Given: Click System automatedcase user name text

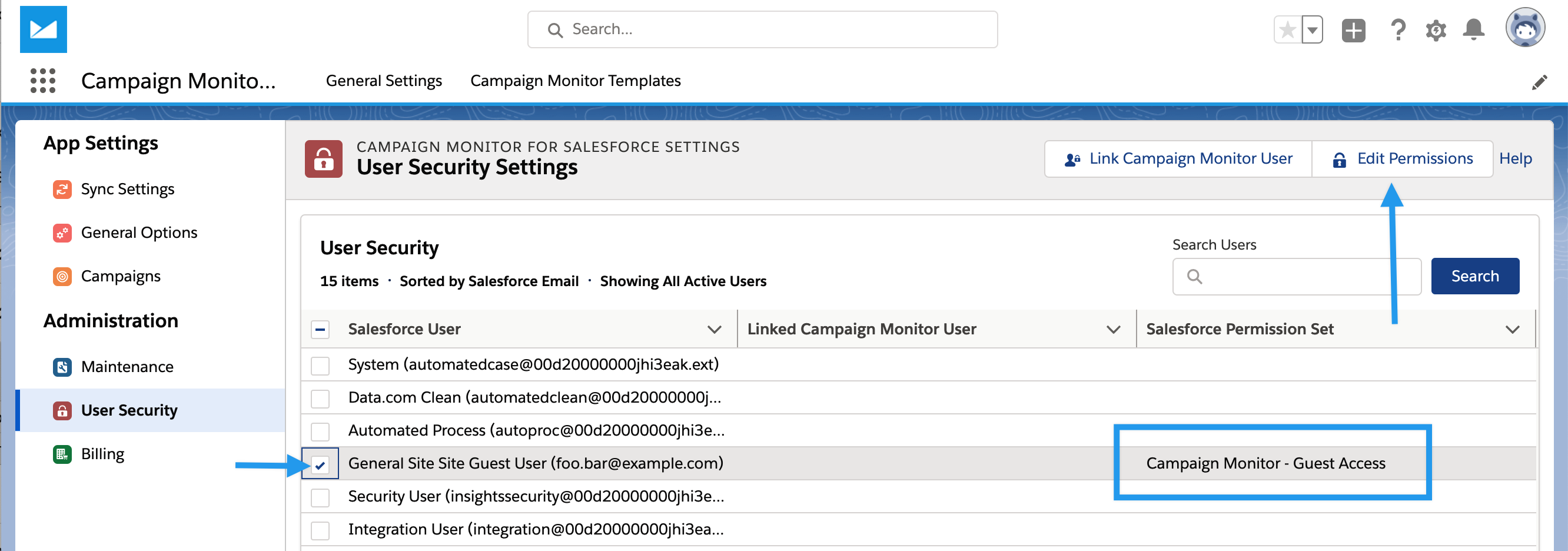Looking at the screenshot, I should (x=533, y=366).
